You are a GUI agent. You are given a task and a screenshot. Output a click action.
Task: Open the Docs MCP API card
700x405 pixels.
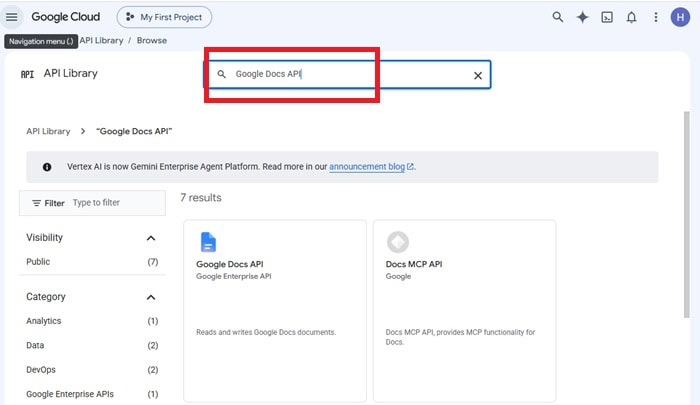pyautogui.click(x=464, y=311)
